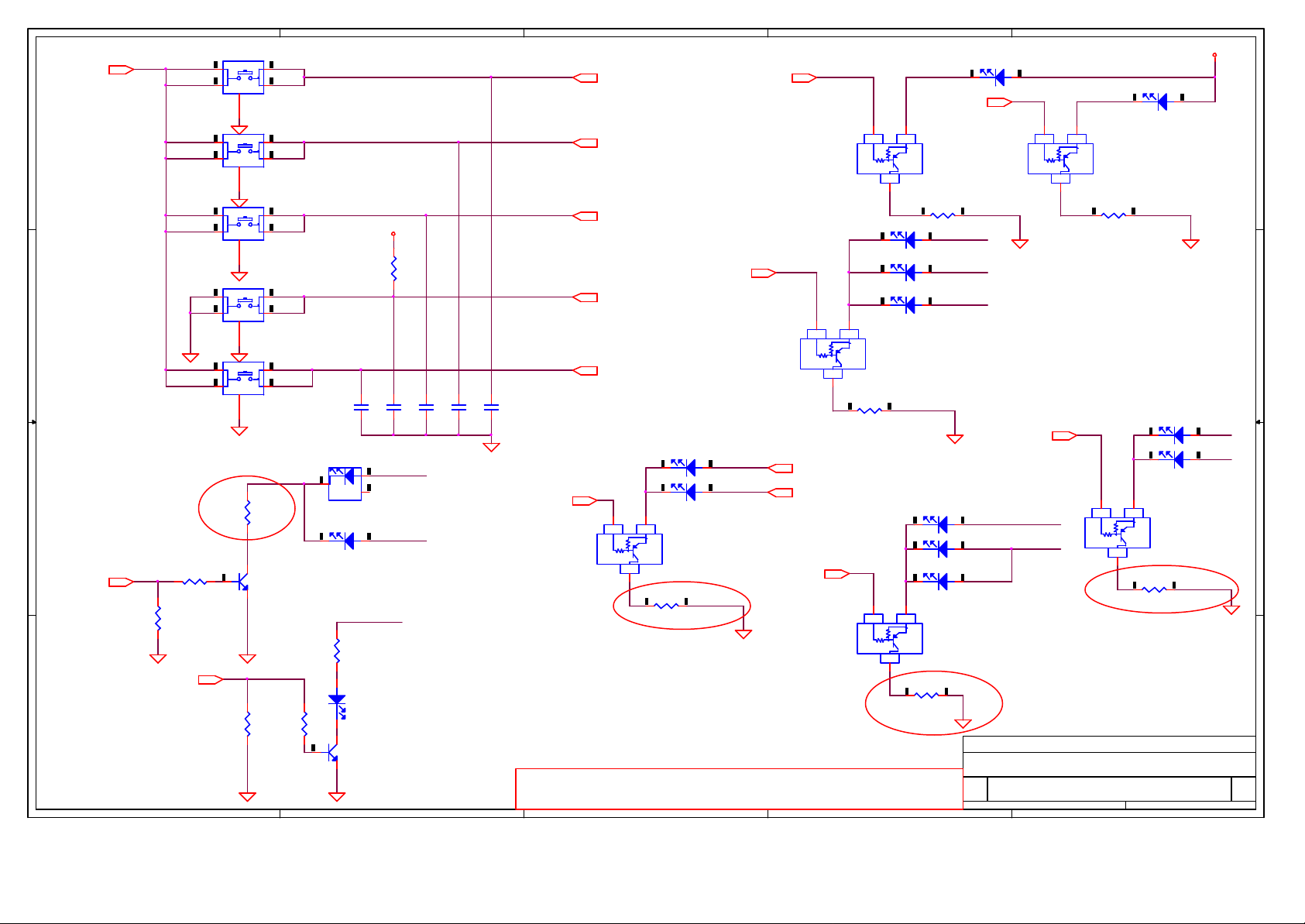The image size is (1305, 924).
Task: Click the output port on the second switch's line
Action: click(586, 143)
